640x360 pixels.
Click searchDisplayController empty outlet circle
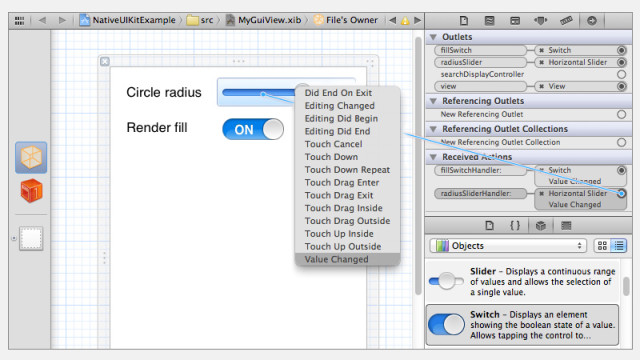point(621,74)
